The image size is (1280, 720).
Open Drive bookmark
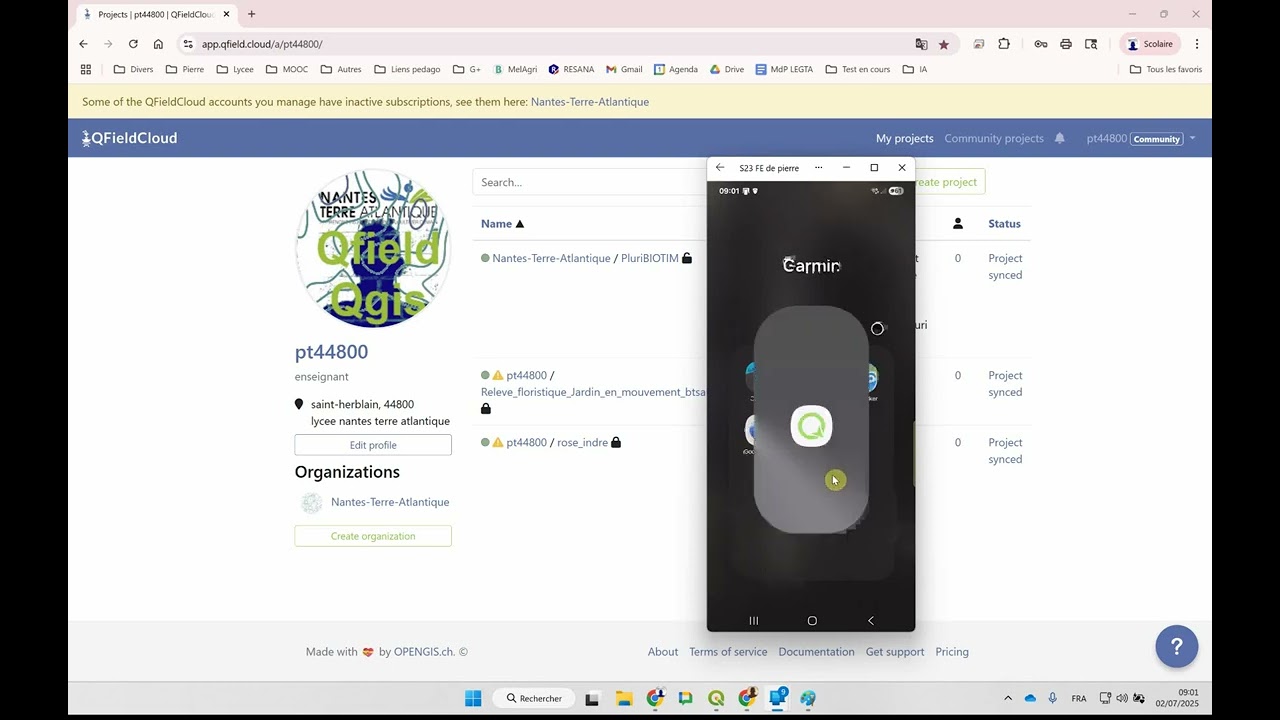727,69
